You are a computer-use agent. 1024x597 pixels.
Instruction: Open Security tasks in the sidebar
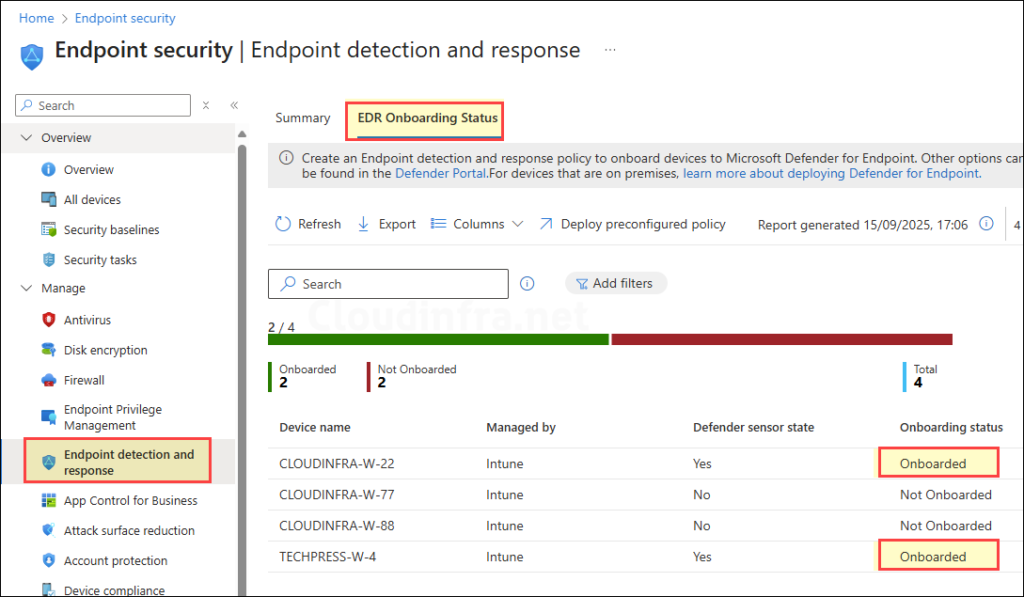101,259
